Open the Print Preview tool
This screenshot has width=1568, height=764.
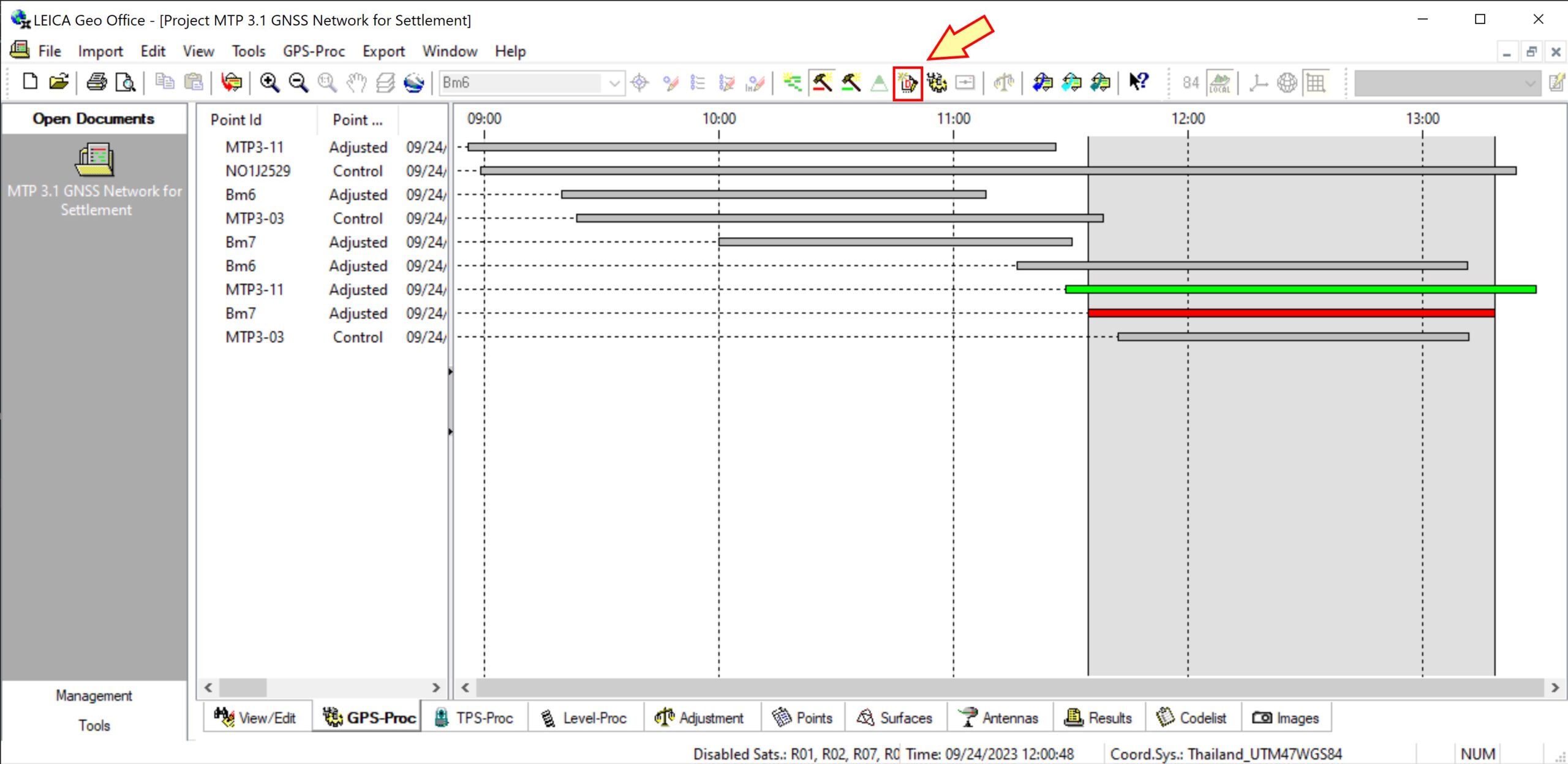125,82
